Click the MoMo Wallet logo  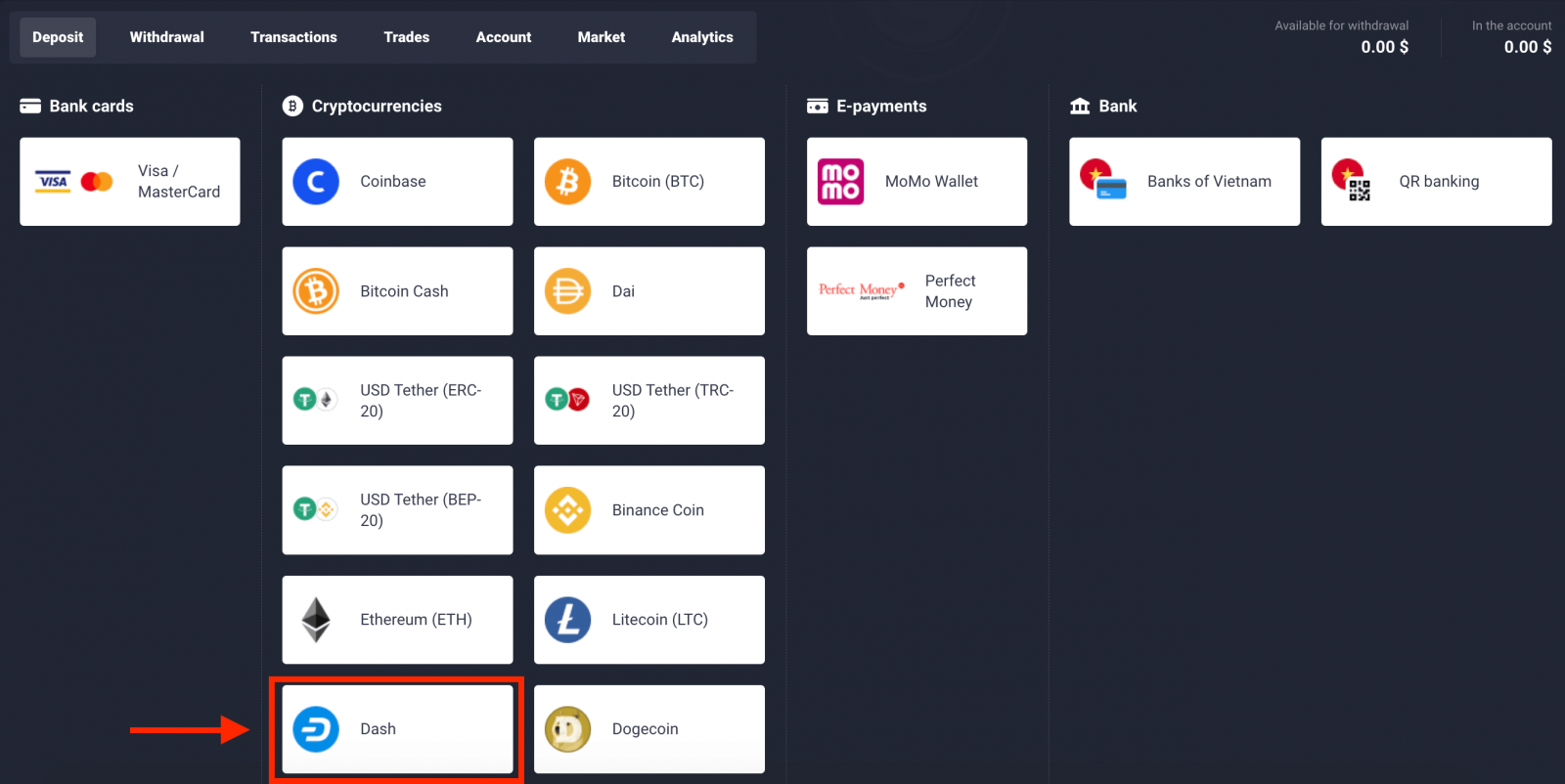point(841,182)
